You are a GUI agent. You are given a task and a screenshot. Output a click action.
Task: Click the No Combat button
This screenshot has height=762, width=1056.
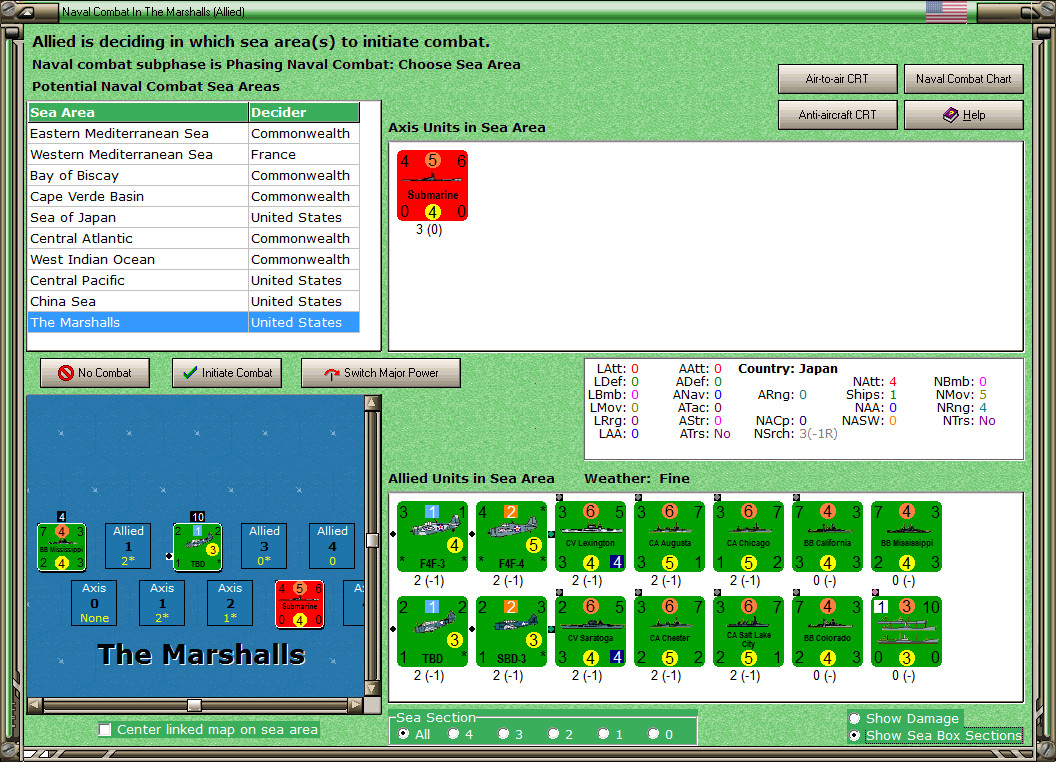tap(95, 373)
